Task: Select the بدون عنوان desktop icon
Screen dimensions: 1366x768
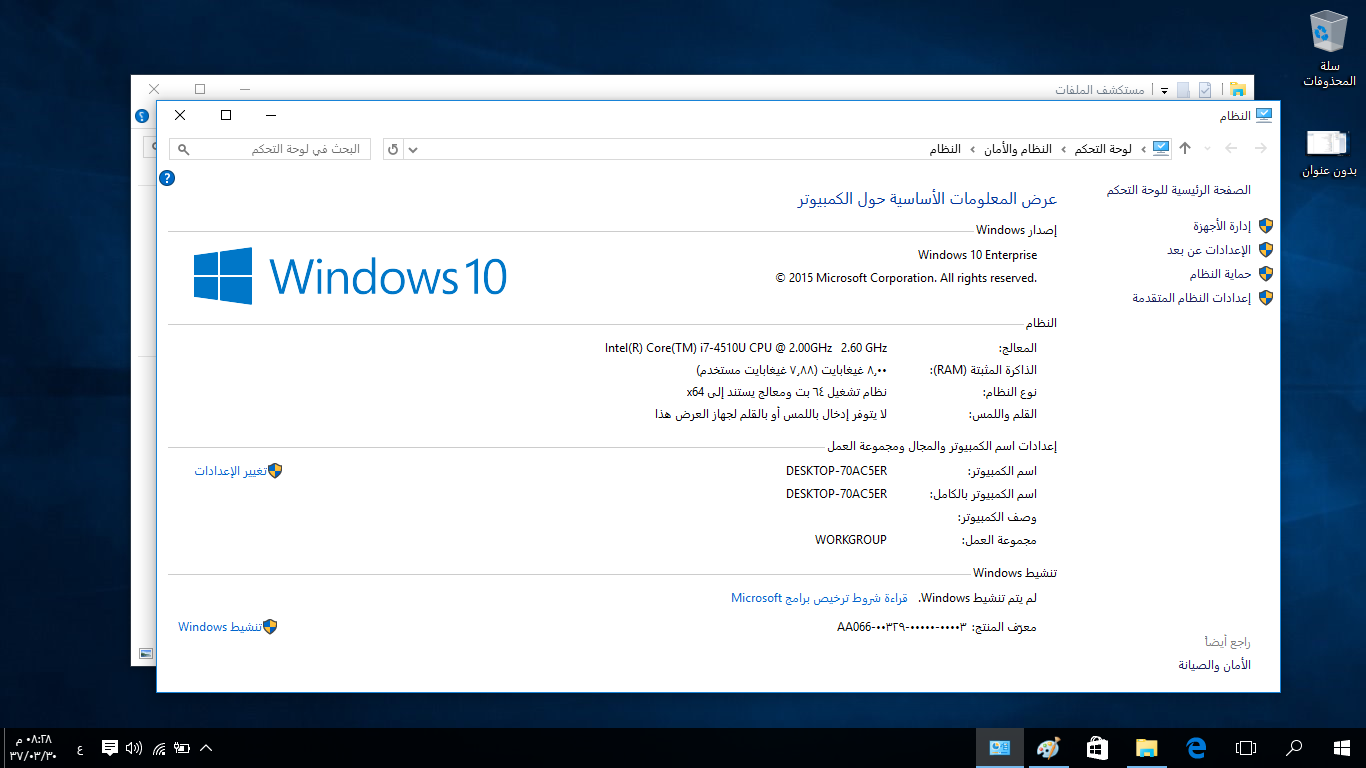Action: (1330, 153)
